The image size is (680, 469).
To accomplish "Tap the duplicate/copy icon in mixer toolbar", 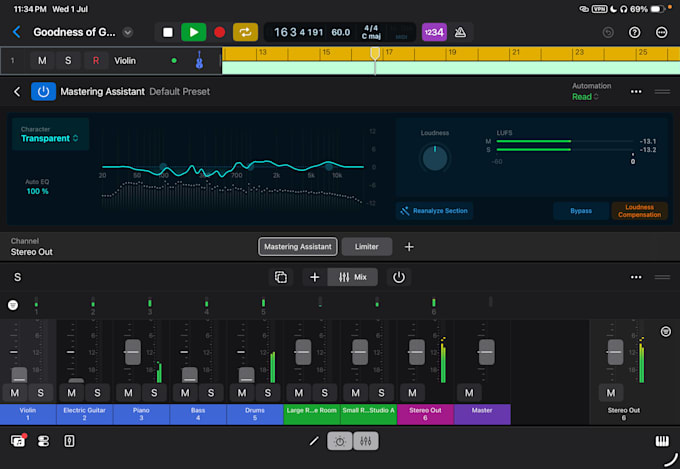I will pyautogui.click(x=281, y=277).
